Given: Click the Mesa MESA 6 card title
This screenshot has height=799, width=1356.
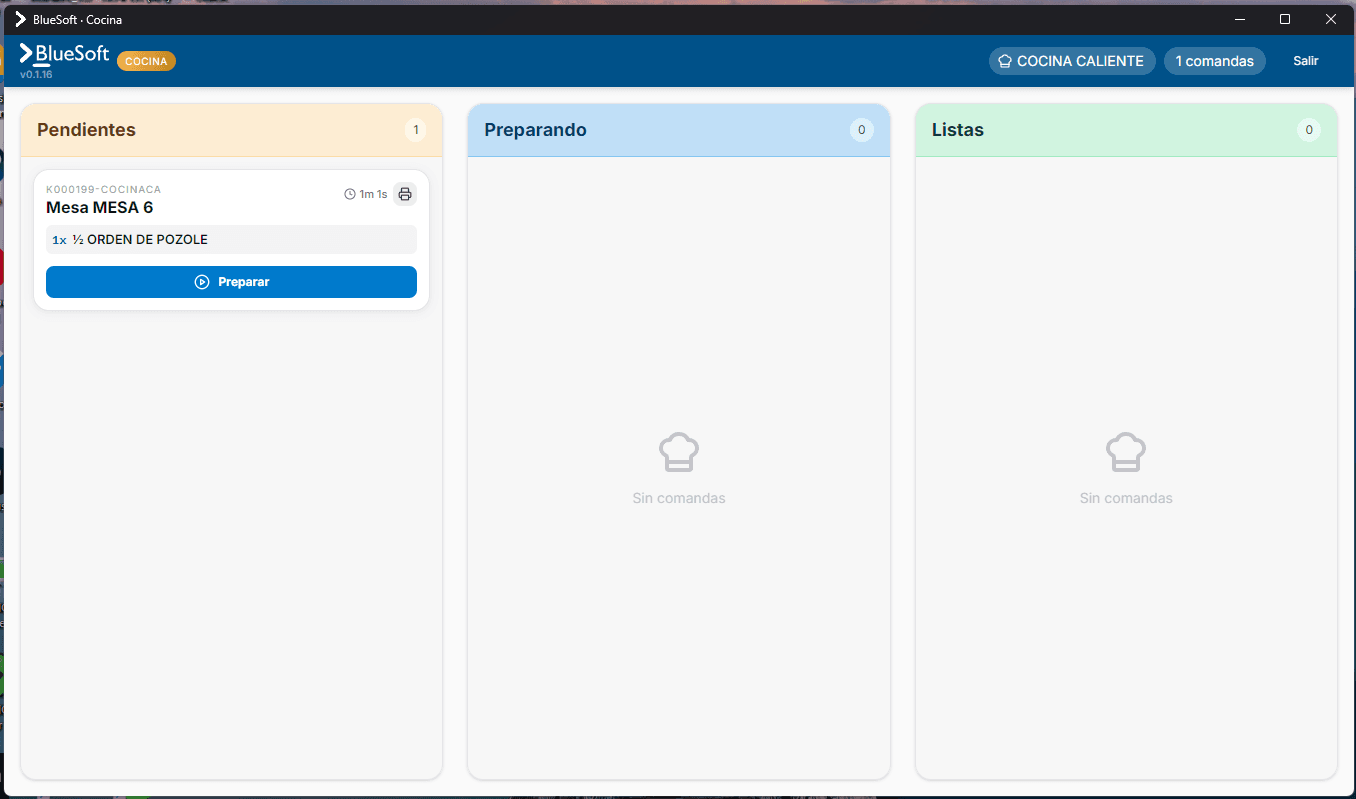Looking at the screenshot, I should [x=99, y=208].
